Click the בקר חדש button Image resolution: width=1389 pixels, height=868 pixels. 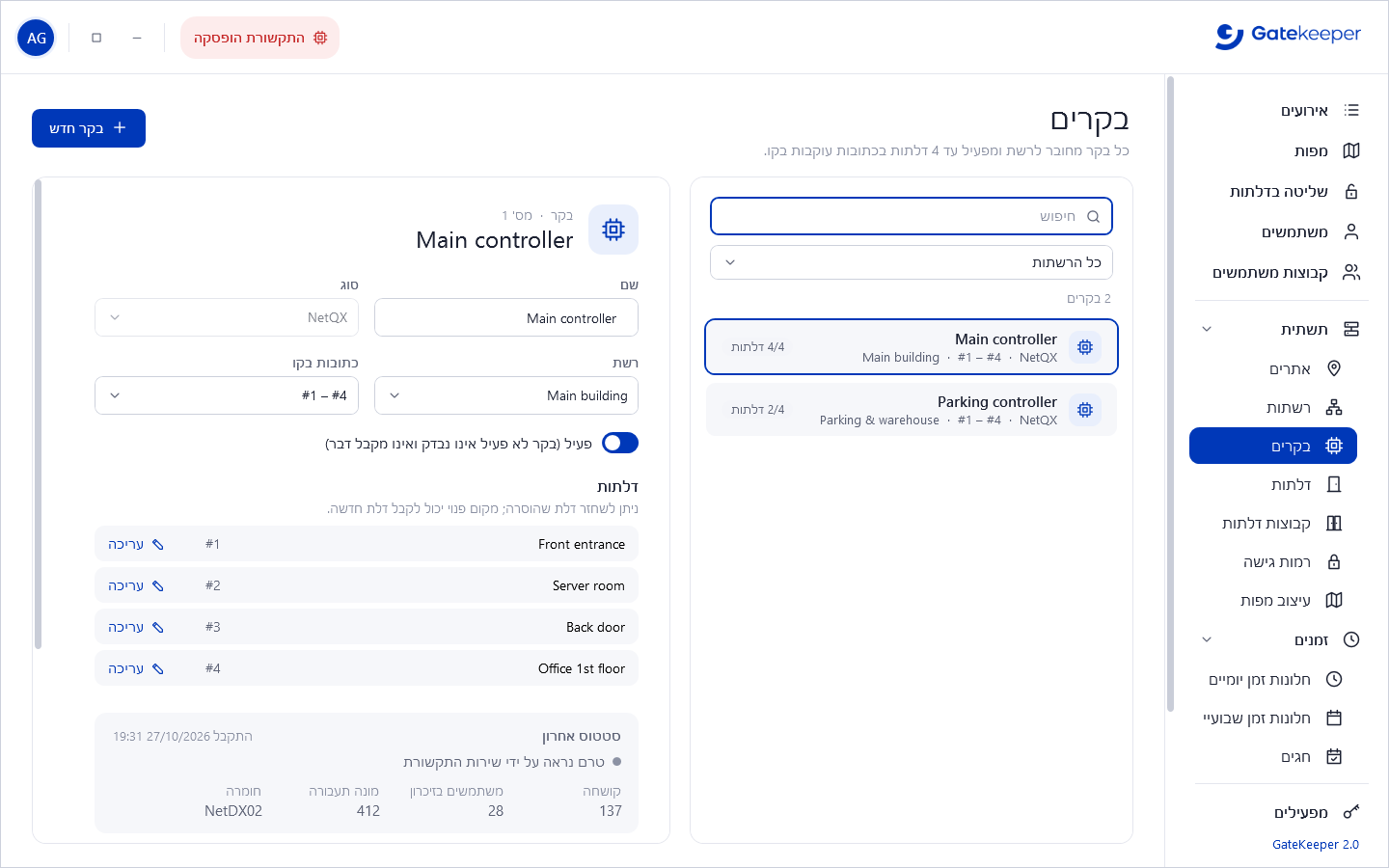click(x=89, y=128)
